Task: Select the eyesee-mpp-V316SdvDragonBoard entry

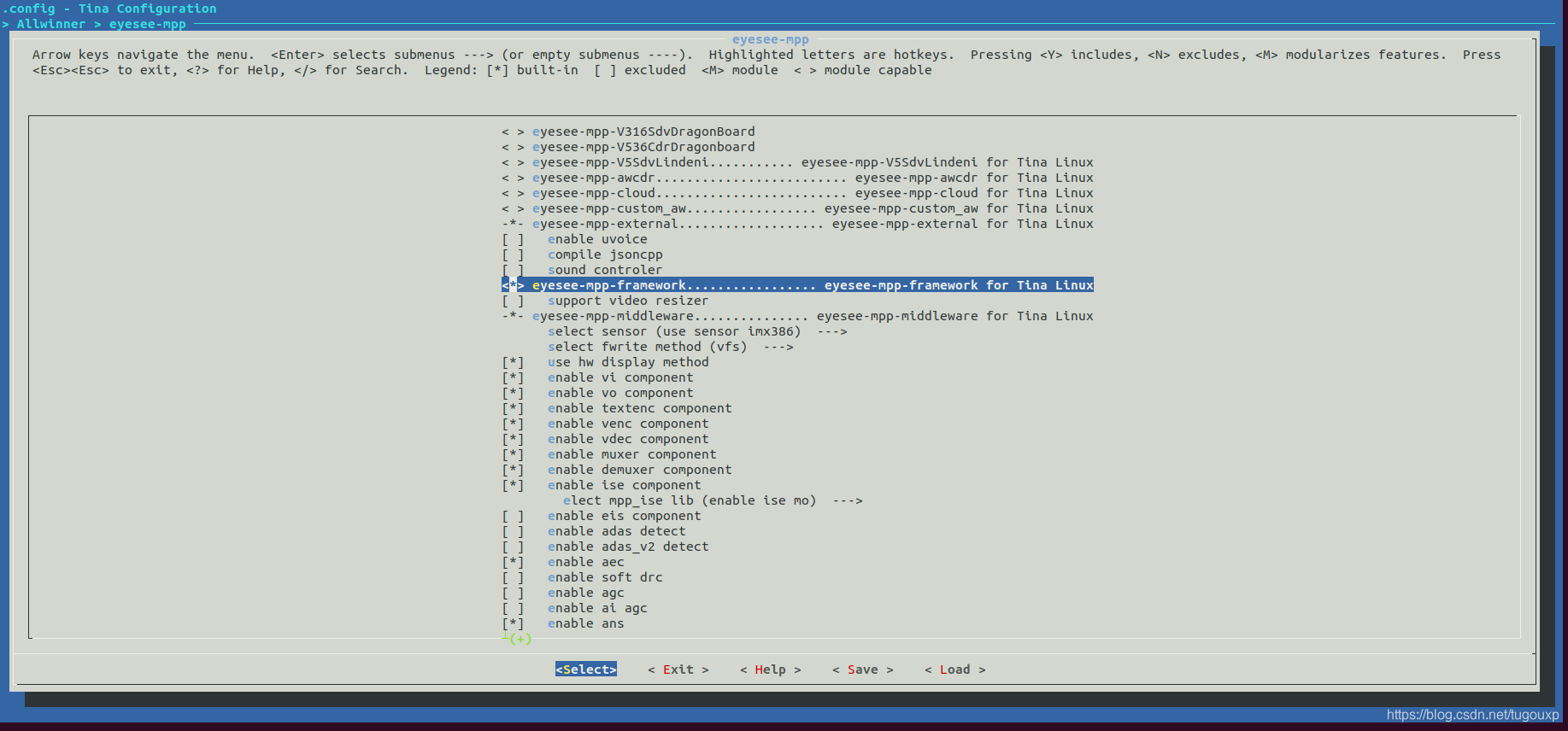Action: (628, 132)
